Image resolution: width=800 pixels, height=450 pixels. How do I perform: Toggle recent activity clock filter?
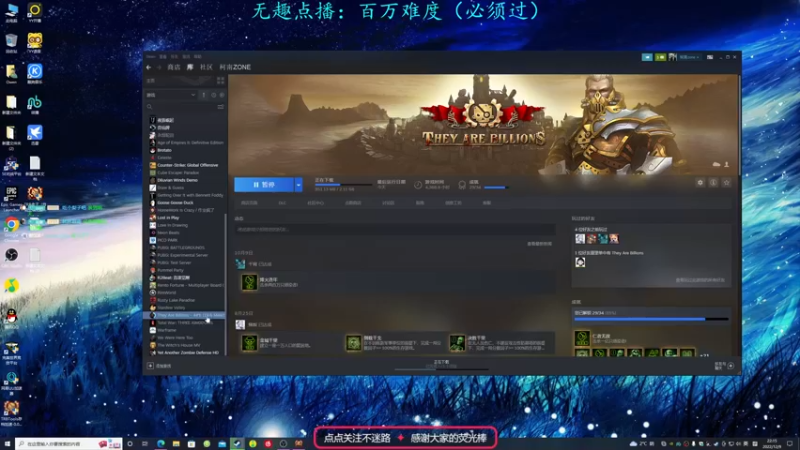click(213, 95)
